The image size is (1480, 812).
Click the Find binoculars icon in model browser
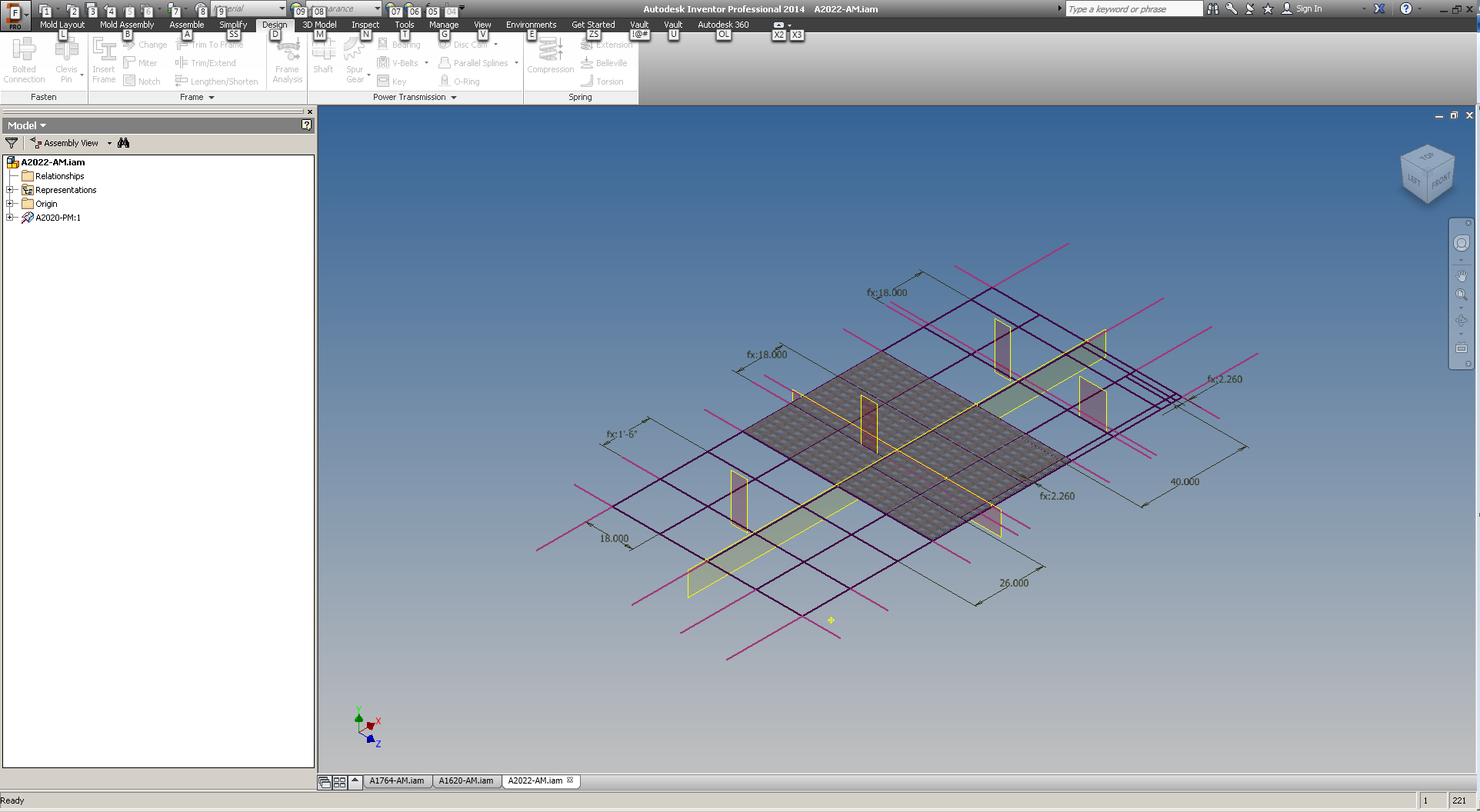tap(123, 142)
